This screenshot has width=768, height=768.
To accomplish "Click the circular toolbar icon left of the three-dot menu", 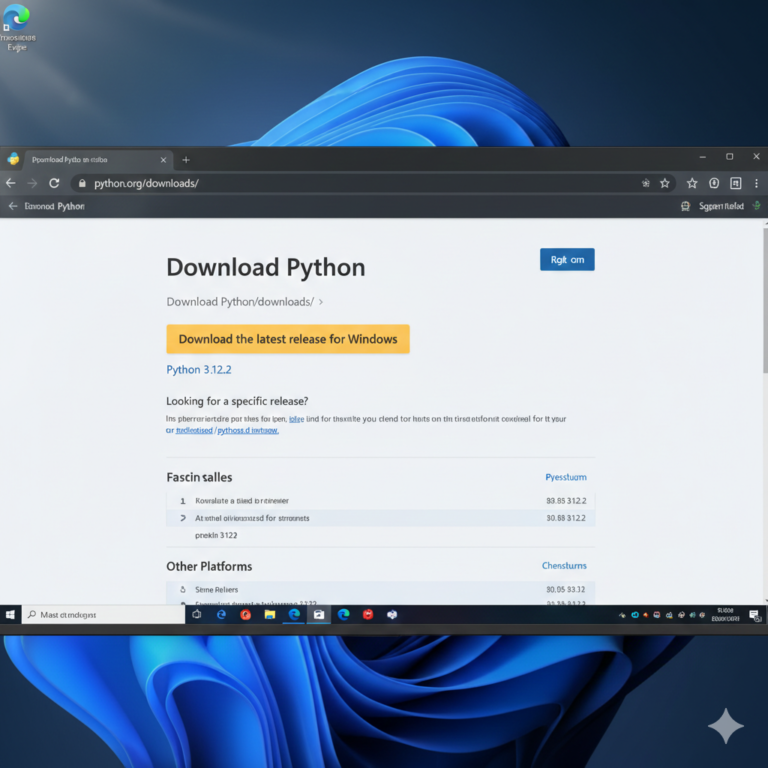I will (714, 183).
